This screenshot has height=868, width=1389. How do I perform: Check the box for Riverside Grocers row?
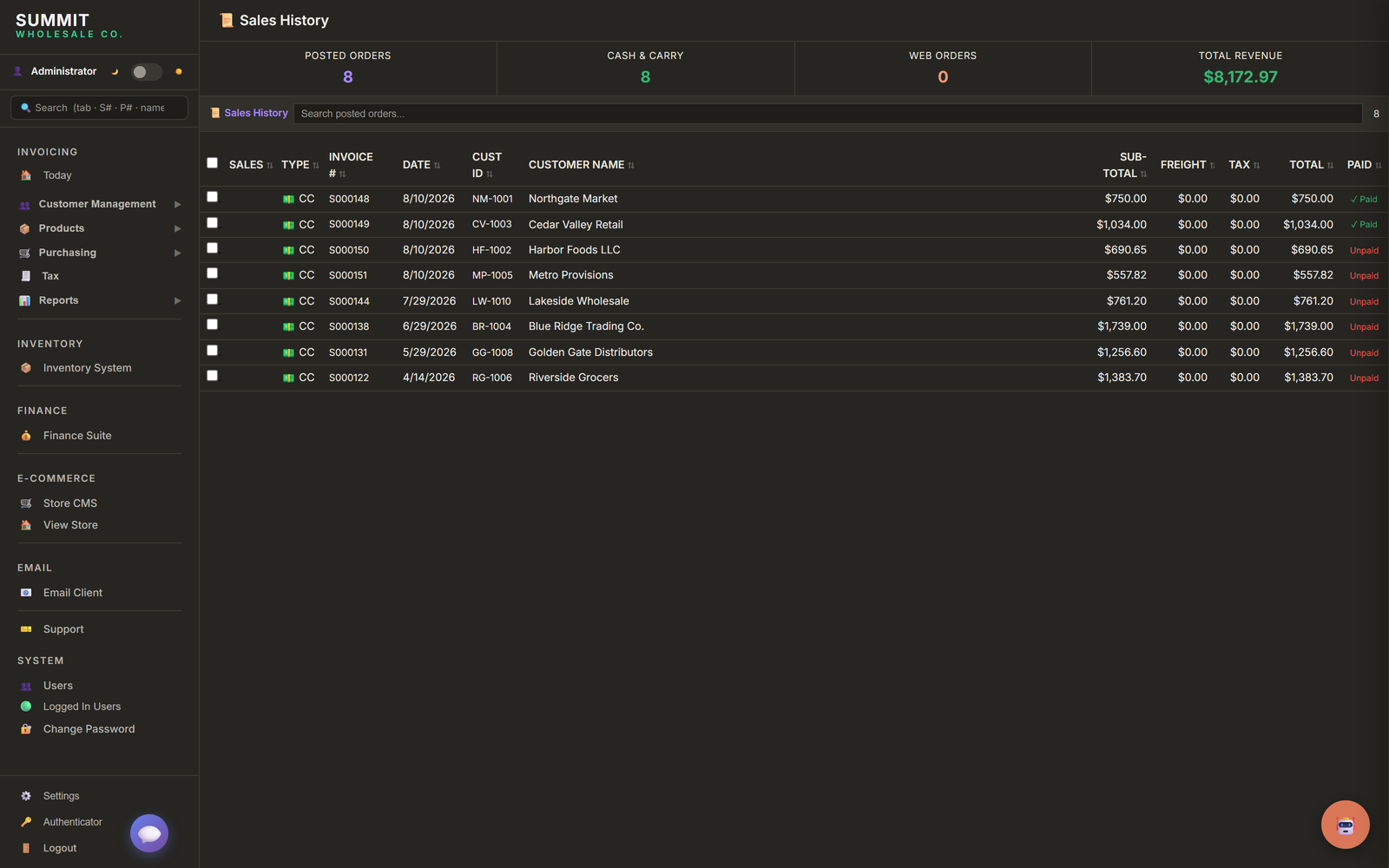click(212, 376)
